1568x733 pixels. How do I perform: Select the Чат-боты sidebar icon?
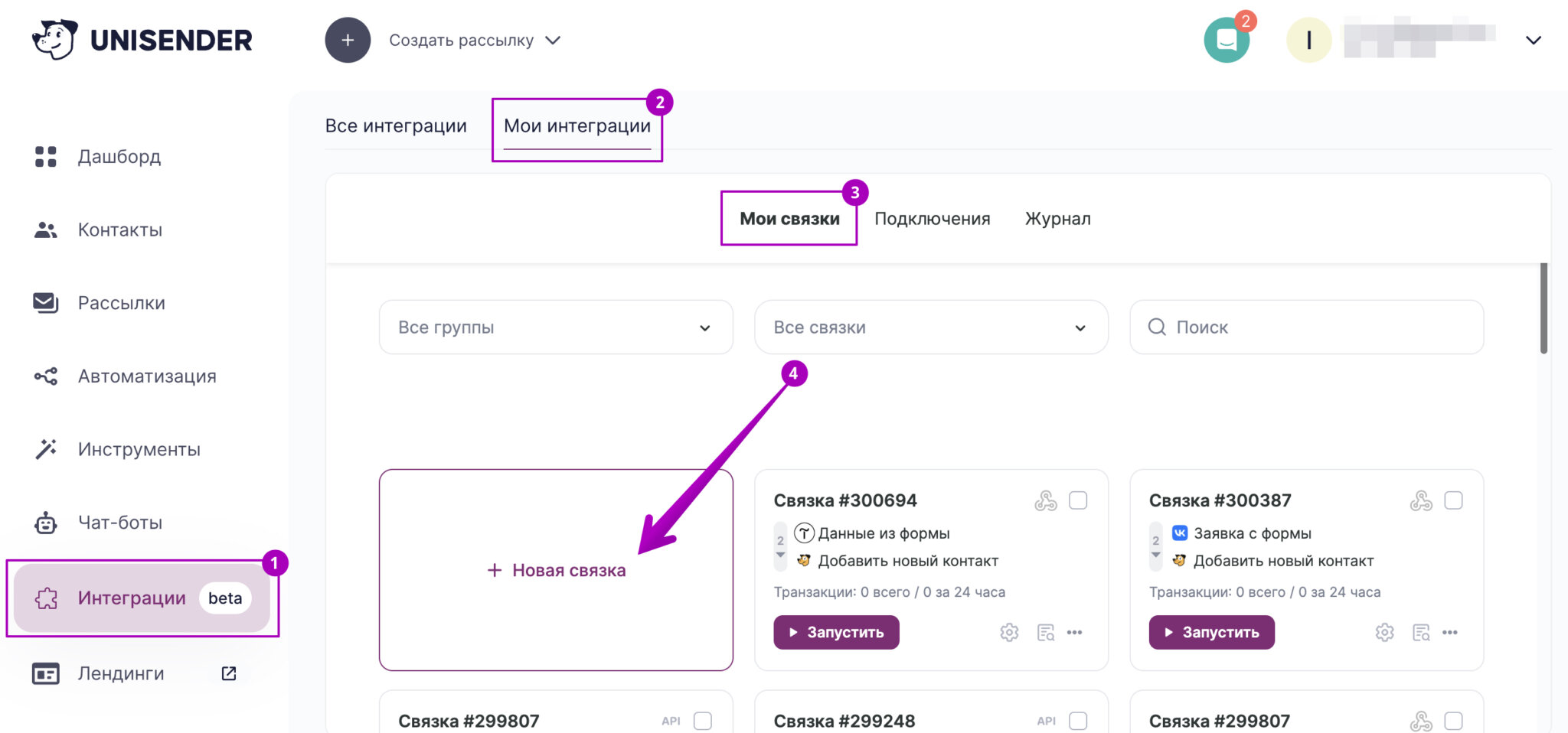click(46, 523)
